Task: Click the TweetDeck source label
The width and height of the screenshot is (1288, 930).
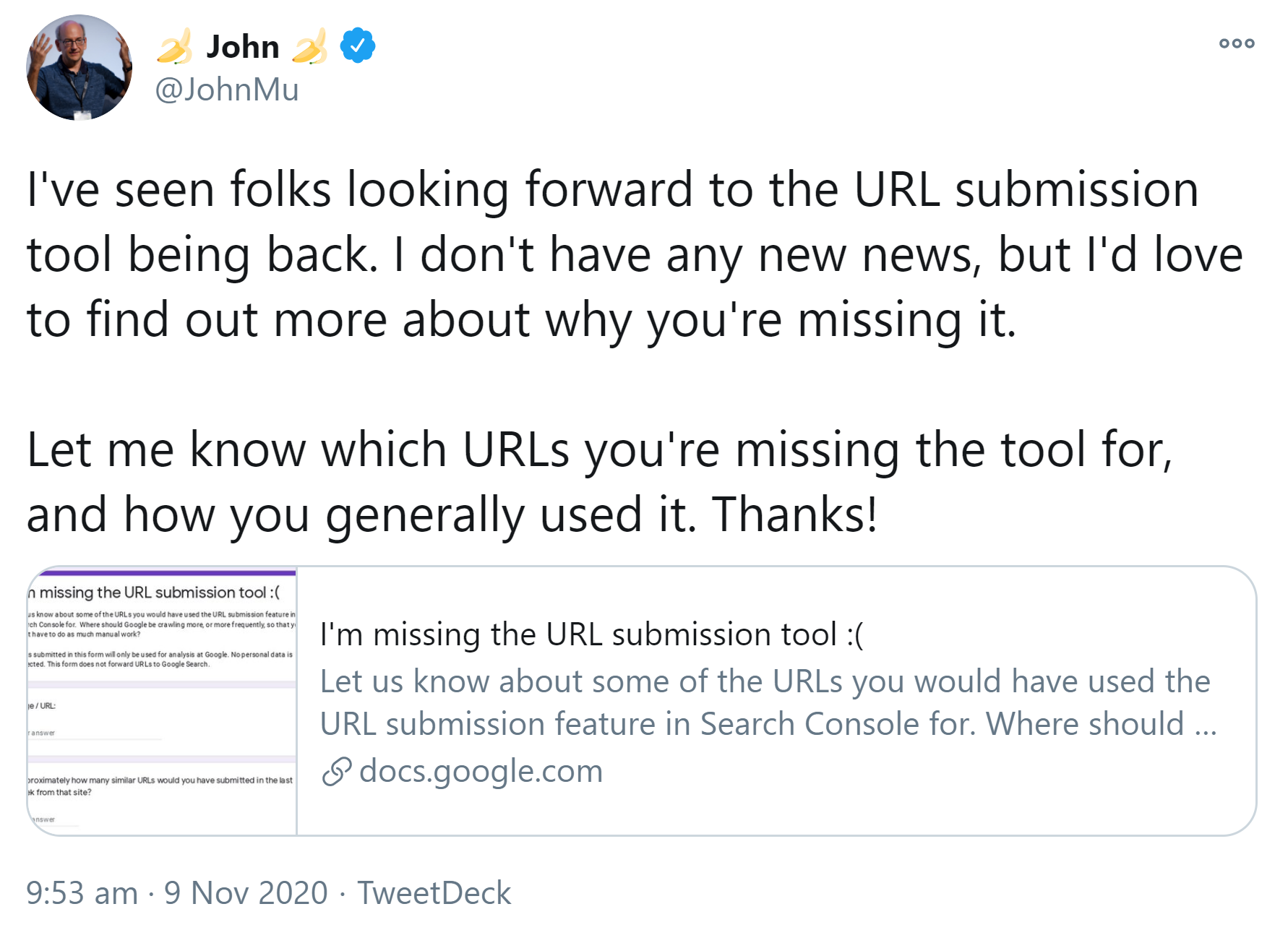Action: click(434, 893)
